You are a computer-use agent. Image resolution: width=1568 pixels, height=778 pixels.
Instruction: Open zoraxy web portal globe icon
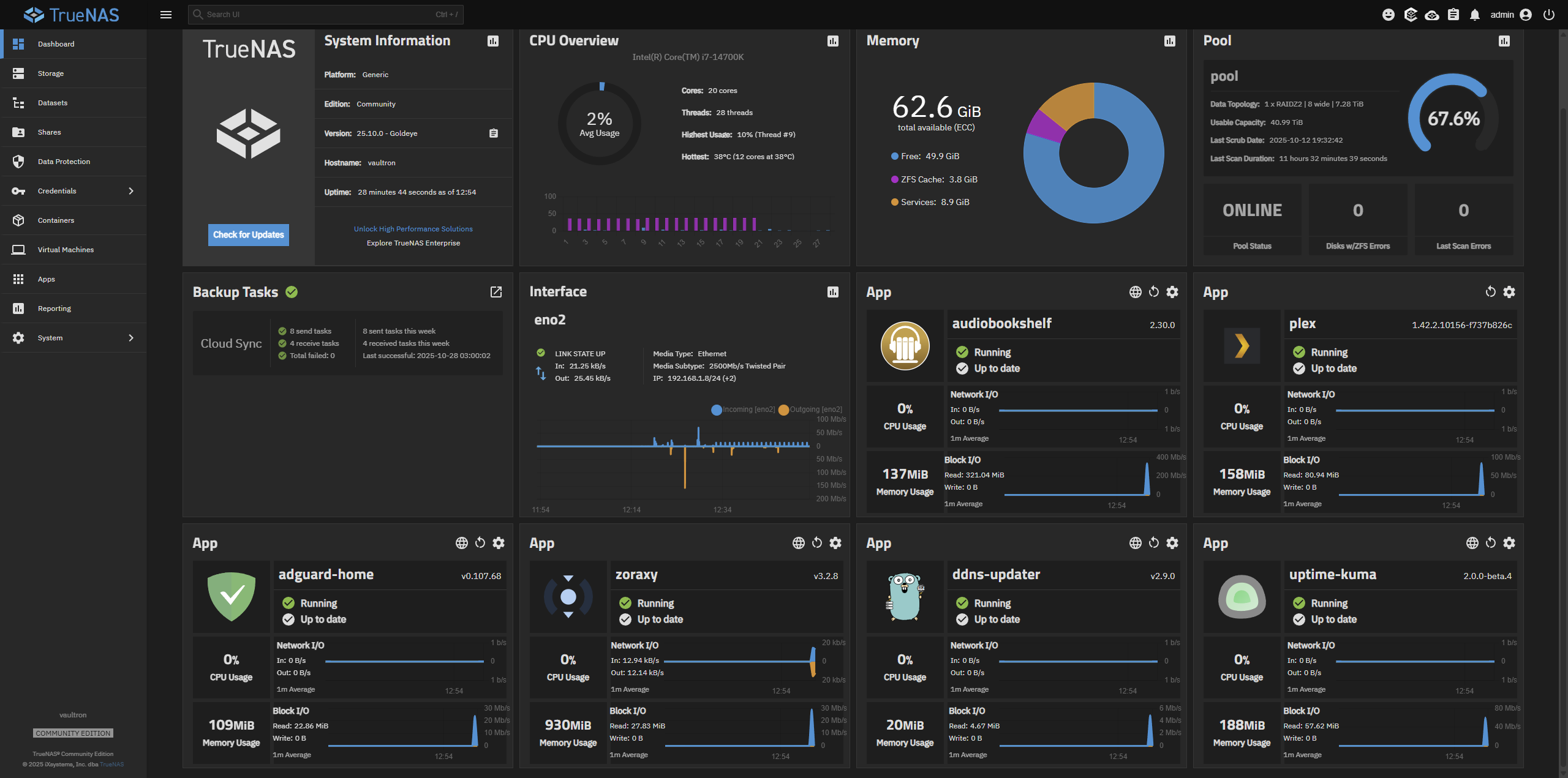[x=799, y=543]
